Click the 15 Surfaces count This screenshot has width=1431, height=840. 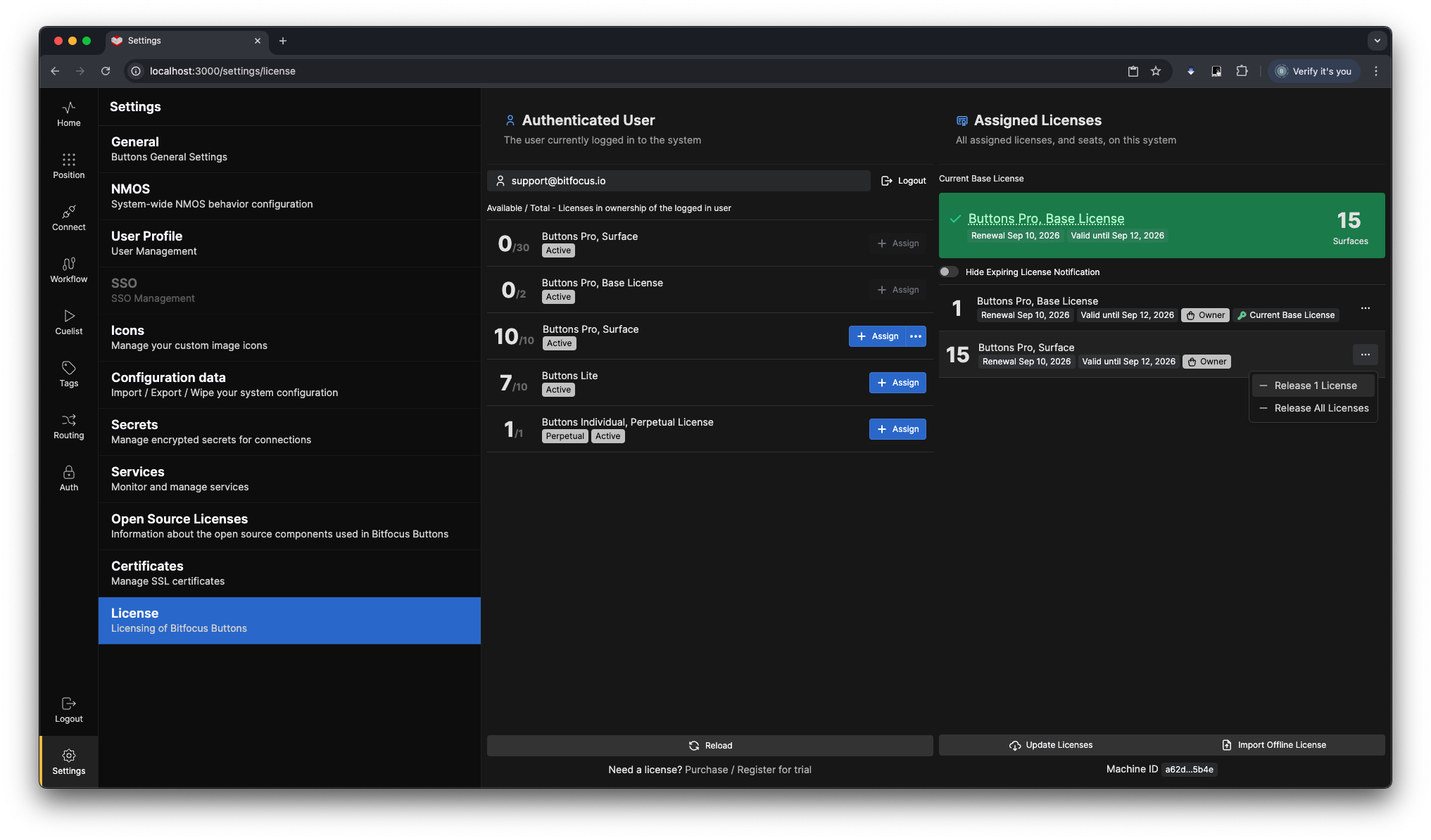tap(1349, 227)
